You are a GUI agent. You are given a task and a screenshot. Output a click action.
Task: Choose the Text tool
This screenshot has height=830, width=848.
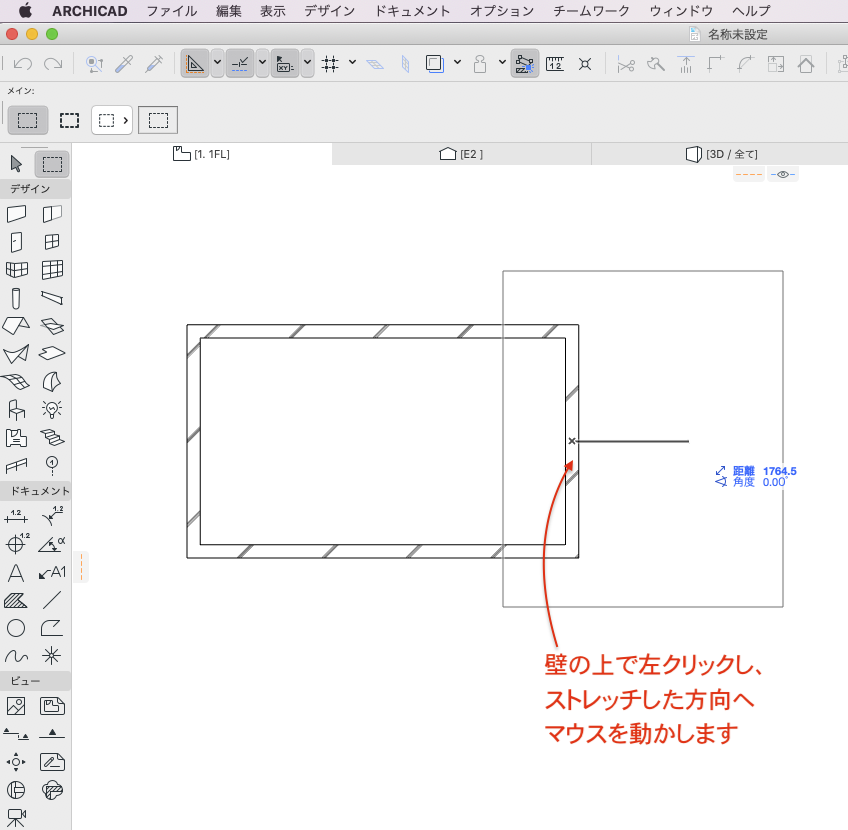pyautogui.click(x=16, y=573)
